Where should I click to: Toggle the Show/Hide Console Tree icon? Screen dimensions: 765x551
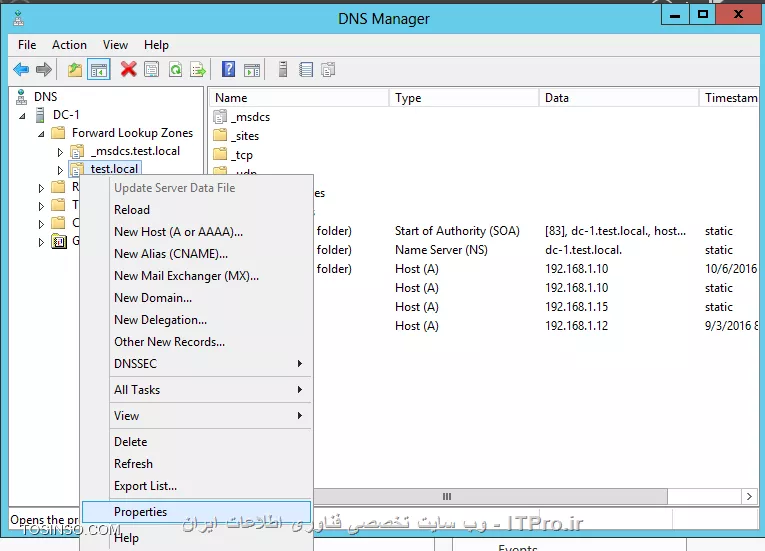[x=99, y=70]
